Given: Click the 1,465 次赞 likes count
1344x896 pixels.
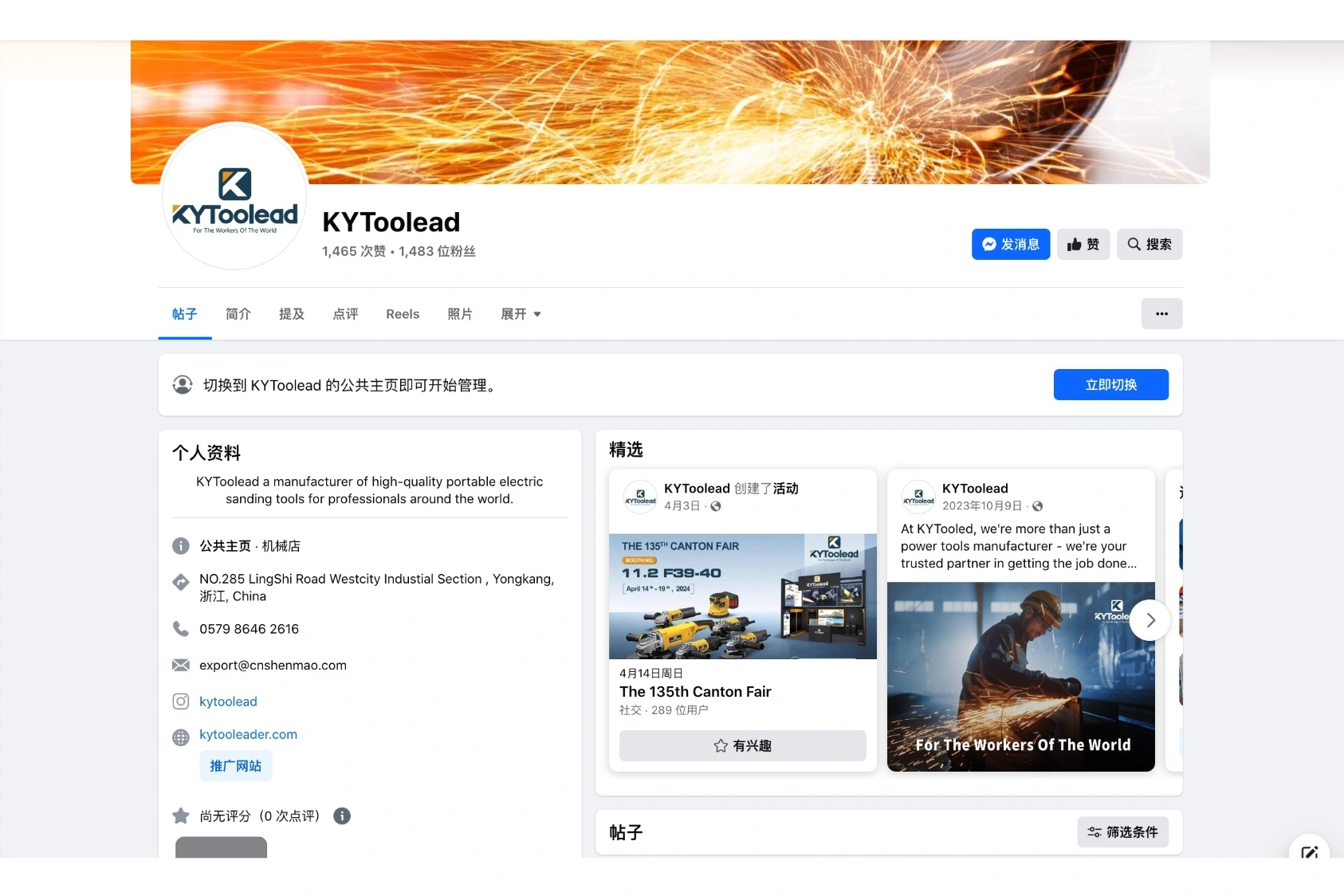Looking at the screenshot, I should click(353, 251).
